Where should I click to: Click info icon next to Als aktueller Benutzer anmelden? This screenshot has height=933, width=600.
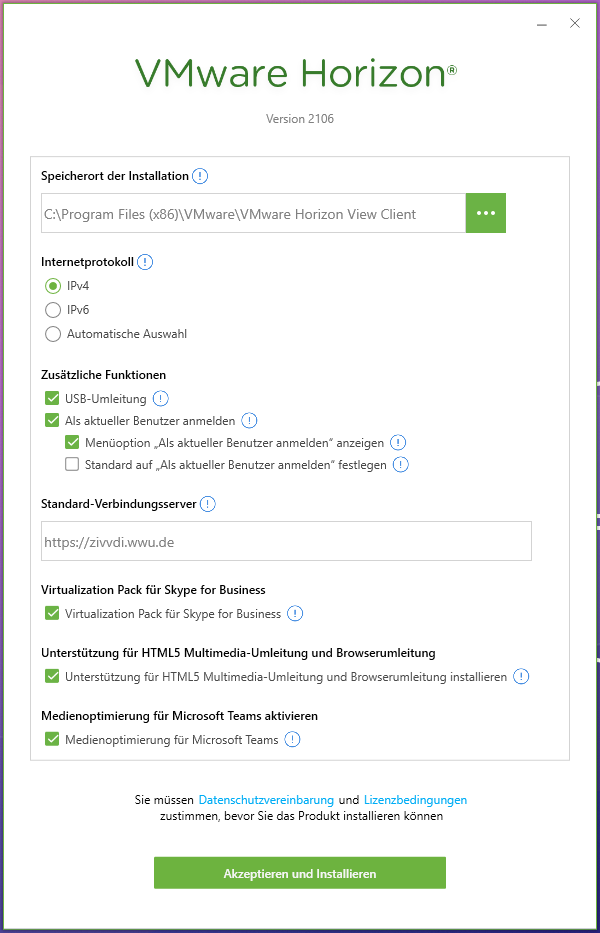[x=249, y=421]
